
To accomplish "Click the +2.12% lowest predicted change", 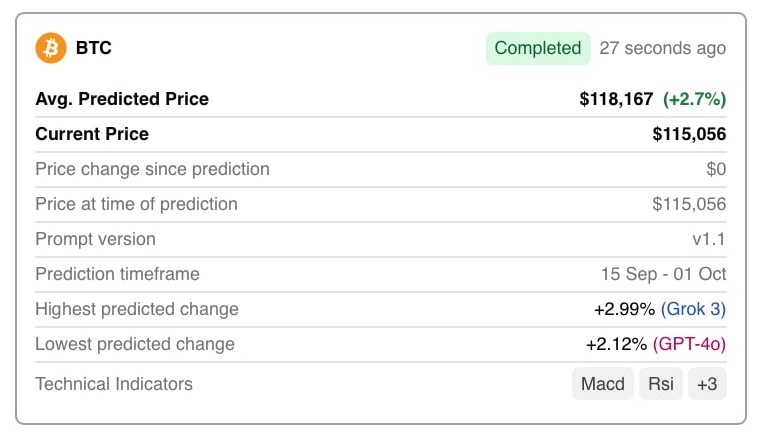I will pyautogui.click(x=616, y=344).
